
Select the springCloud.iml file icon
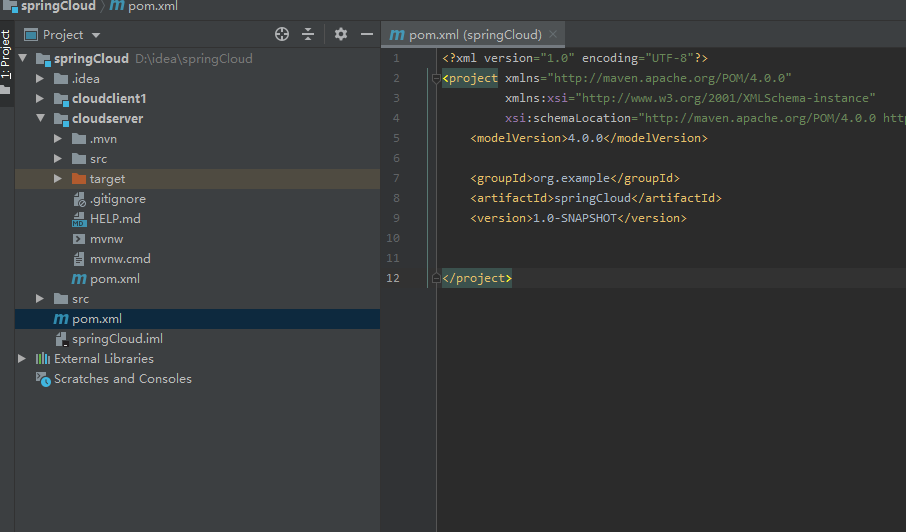click(x=61, y=339)
